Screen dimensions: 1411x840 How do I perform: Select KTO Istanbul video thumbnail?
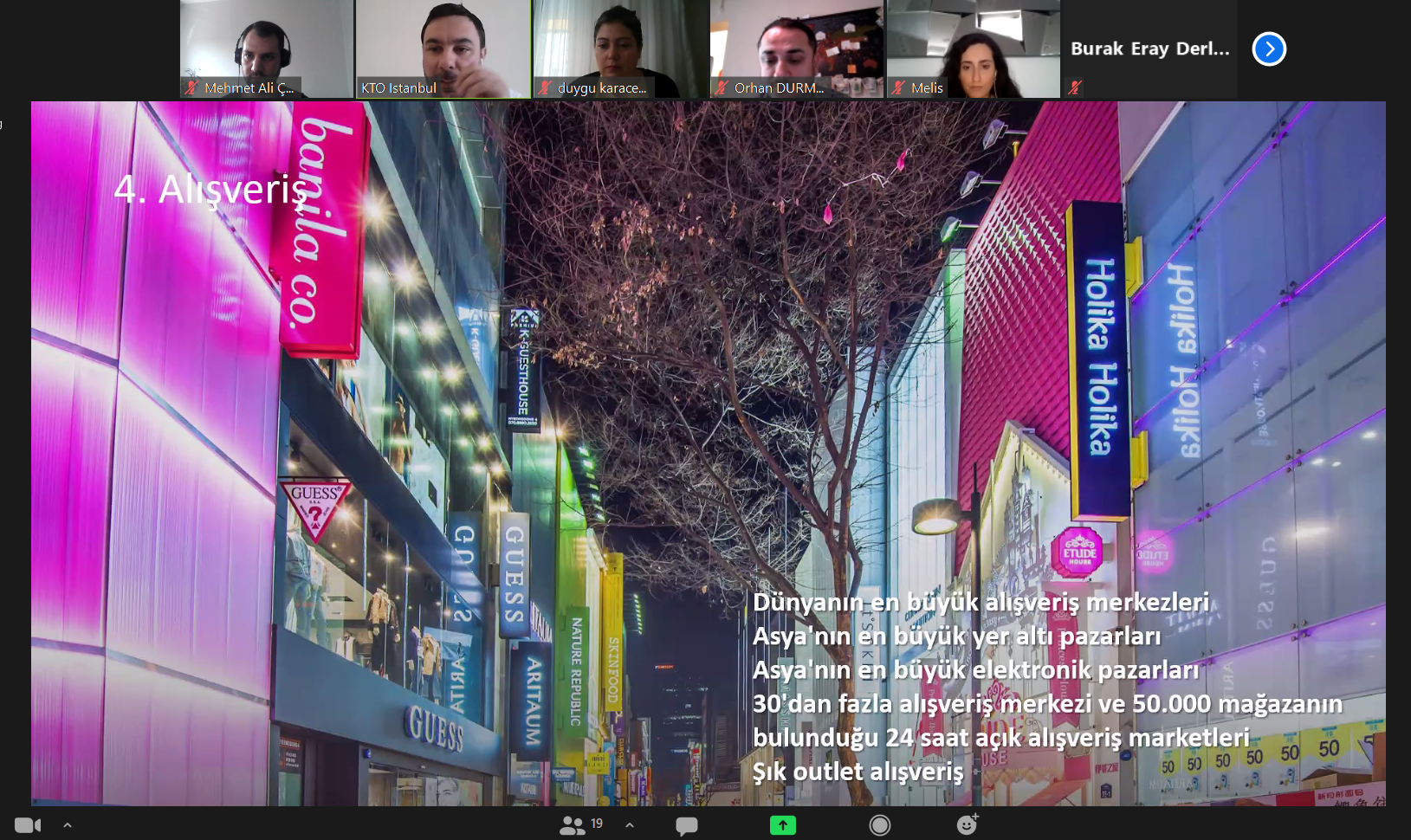click(443, 48)
